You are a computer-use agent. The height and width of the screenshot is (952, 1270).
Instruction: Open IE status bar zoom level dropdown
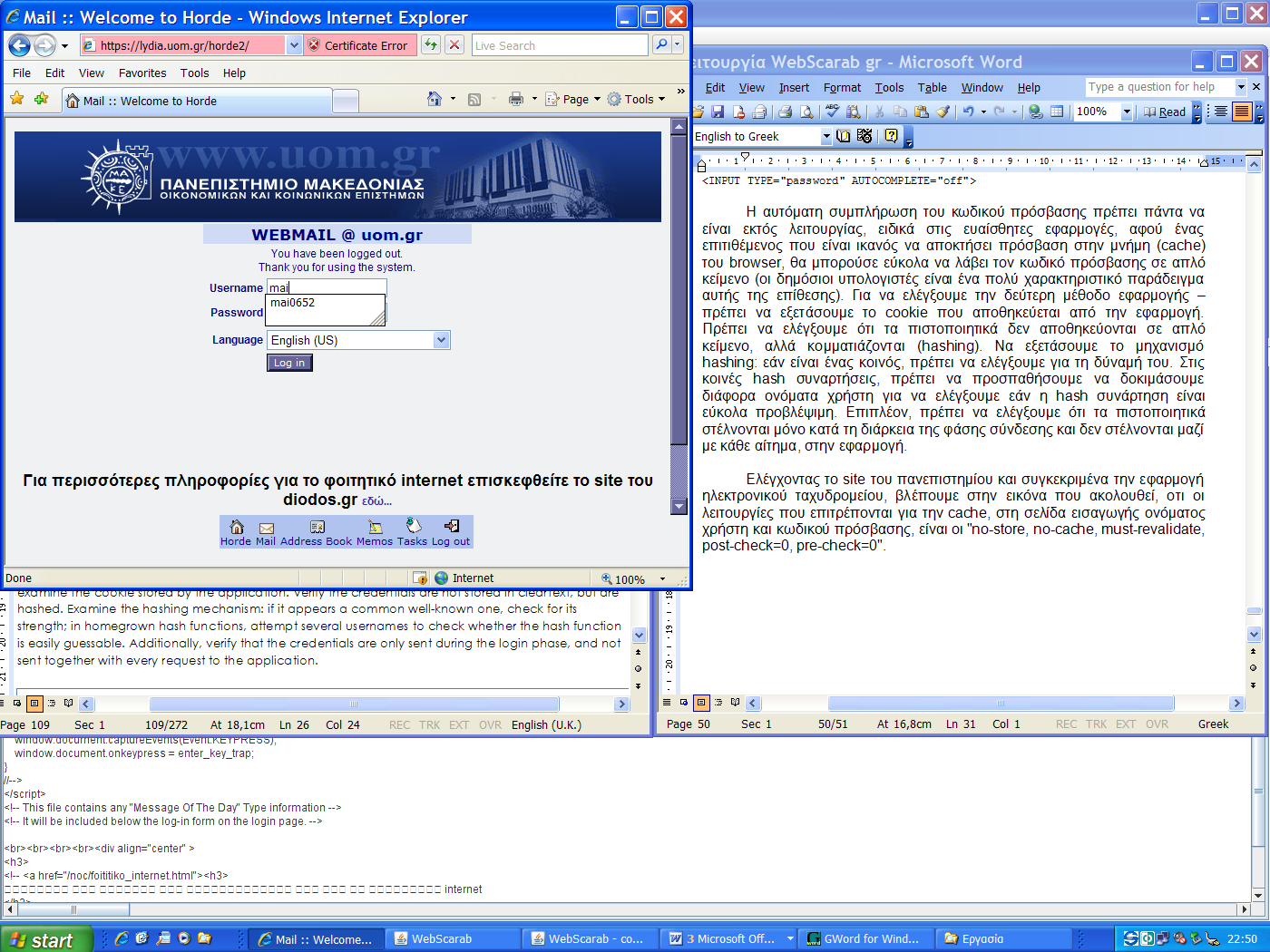(663, 578)
